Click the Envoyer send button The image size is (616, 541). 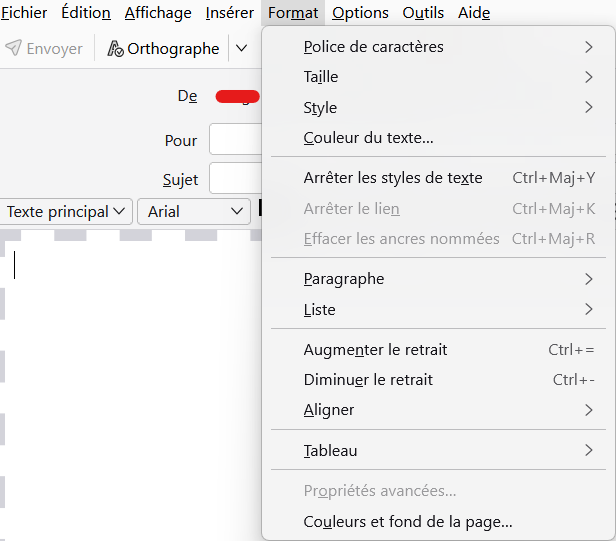tap(44, 48)
